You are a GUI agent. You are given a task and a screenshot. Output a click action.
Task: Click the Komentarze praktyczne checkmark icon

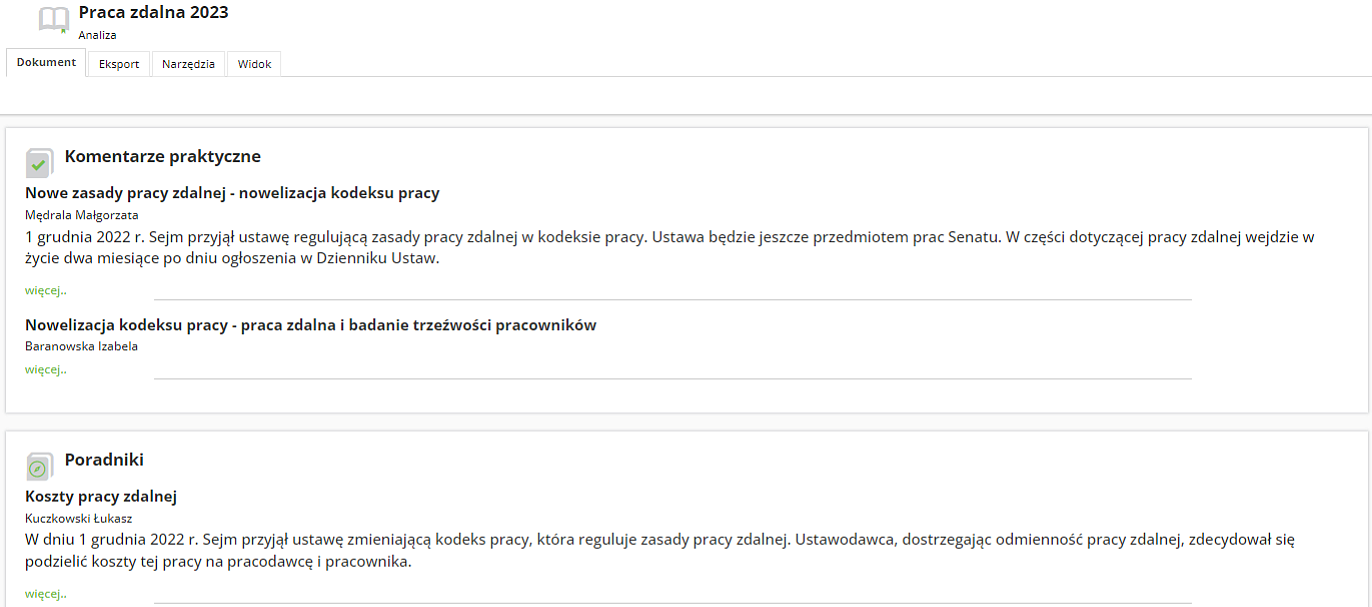(39, 163)
